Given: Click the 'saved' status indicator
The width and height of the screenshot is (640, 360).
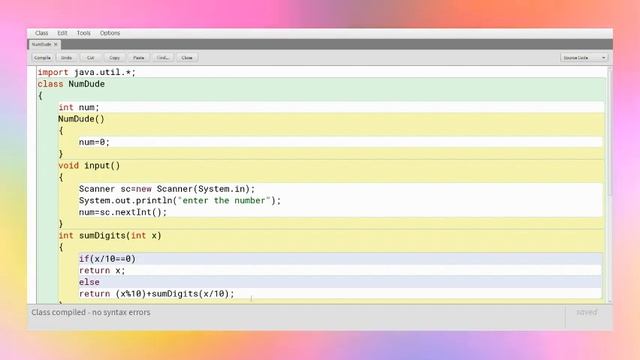Looking at the screenshot, I should click(587, 312).
